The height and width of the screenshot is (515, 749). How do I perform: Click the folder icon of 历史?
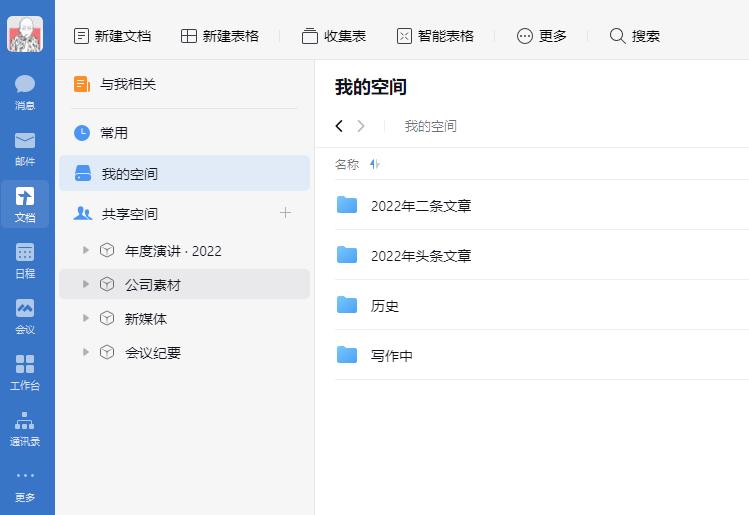347,304
